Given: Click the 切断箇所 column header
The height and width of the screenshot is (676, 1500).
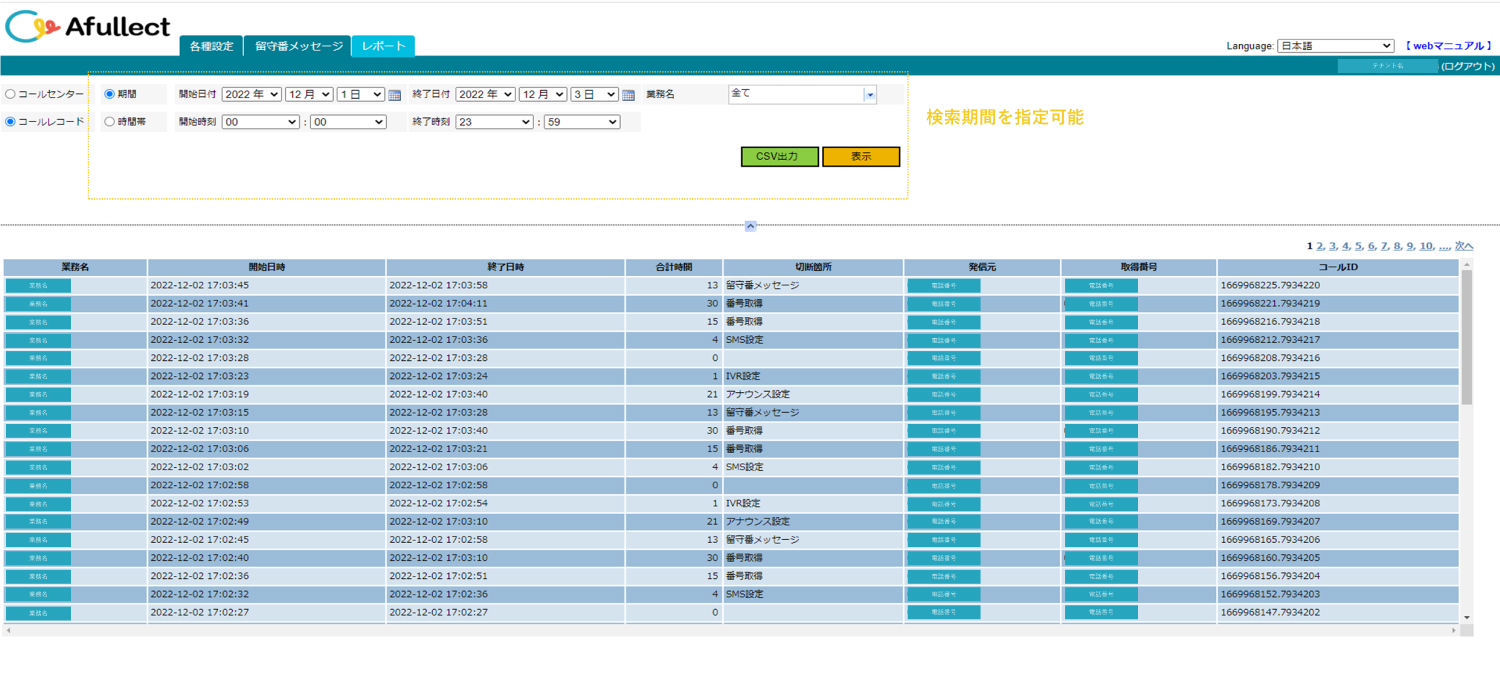Looking at the screenshot, I should point(813,268).
